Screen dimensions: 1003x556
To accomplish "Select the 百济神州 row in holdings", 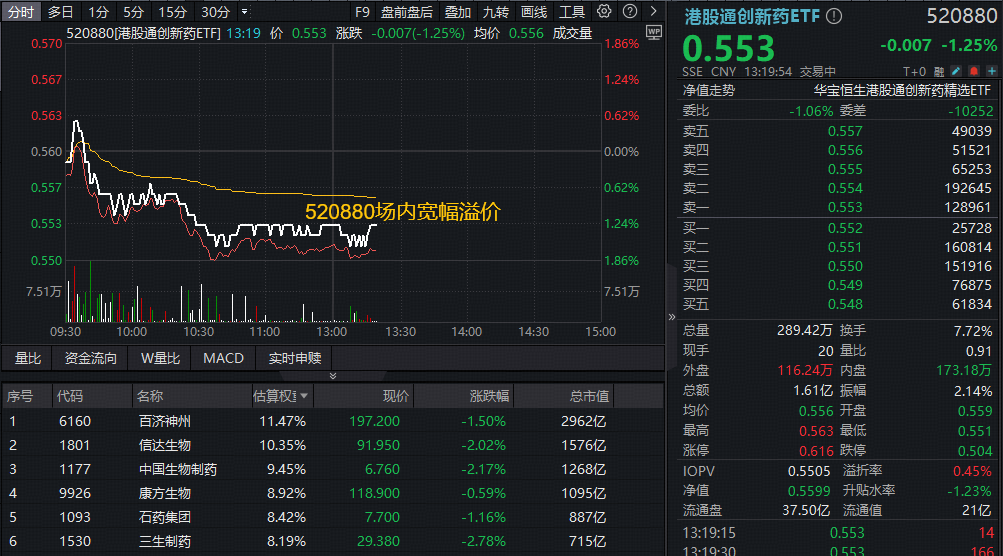I will click(164, 421).
